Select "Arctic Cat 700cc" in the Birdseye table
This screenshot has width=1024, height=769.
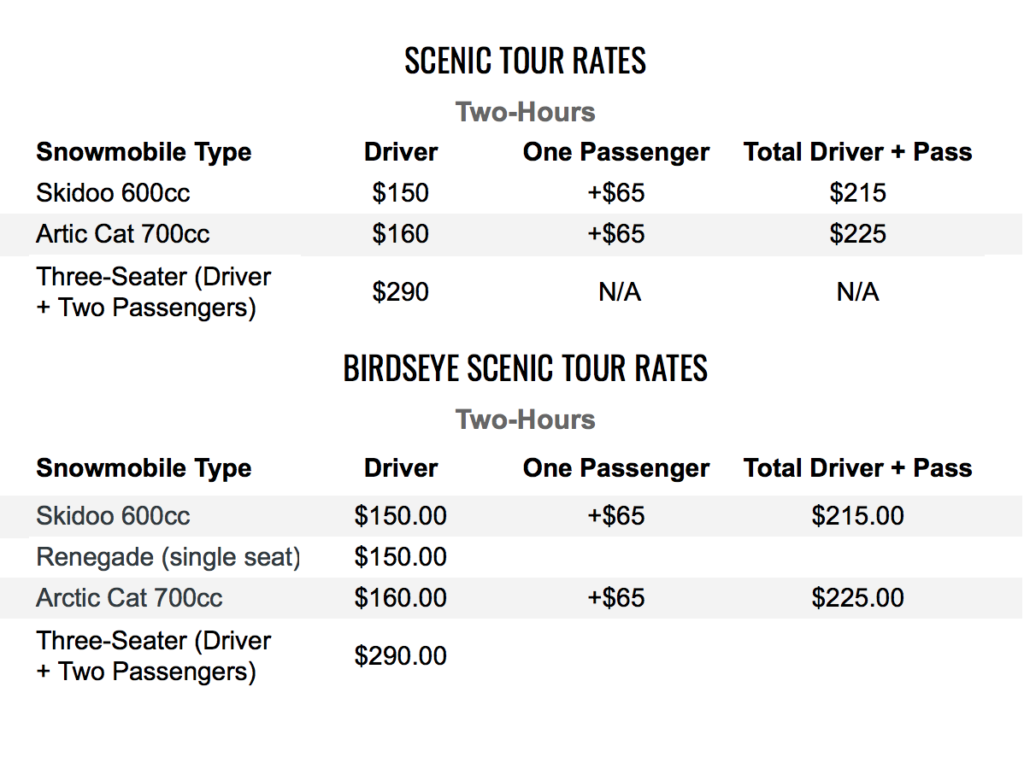click(x=129, y=598)
